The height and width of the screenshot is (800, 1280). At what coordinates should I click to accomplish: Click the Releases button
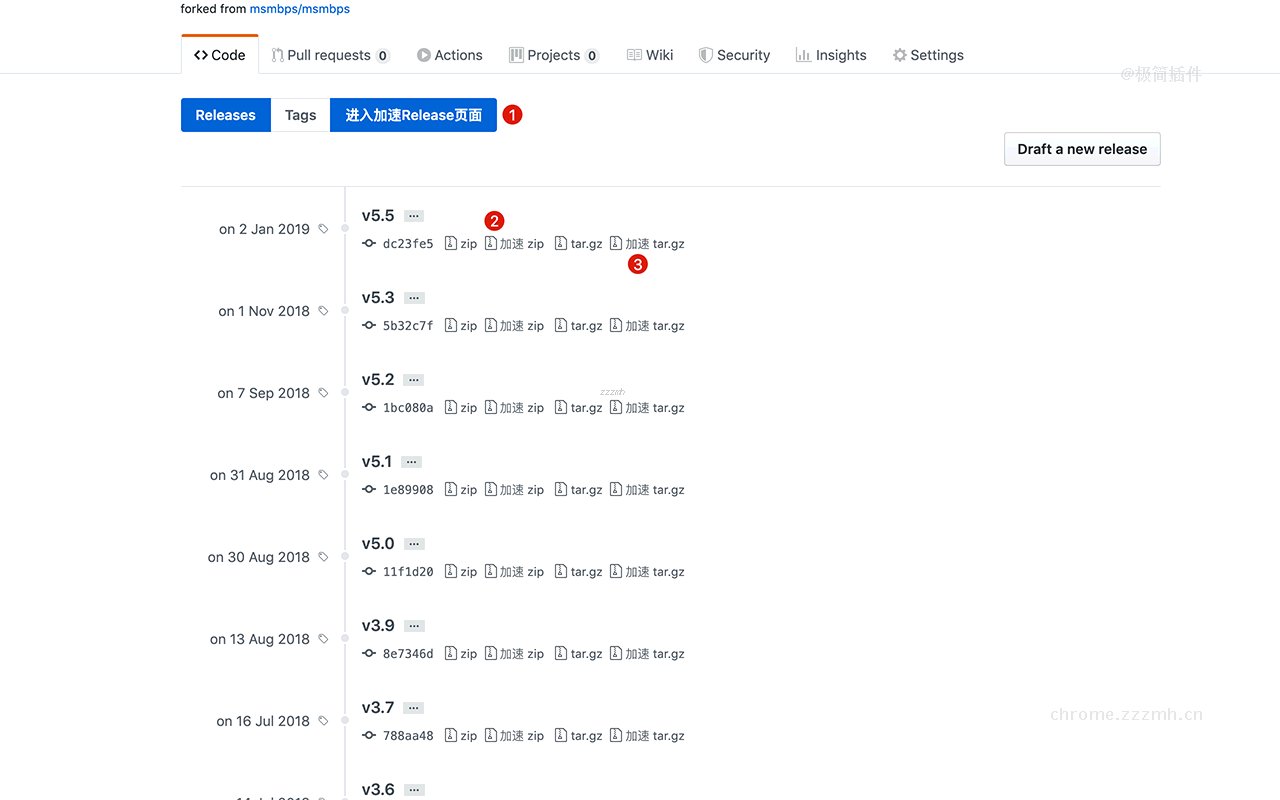click(x=225, y=115)
